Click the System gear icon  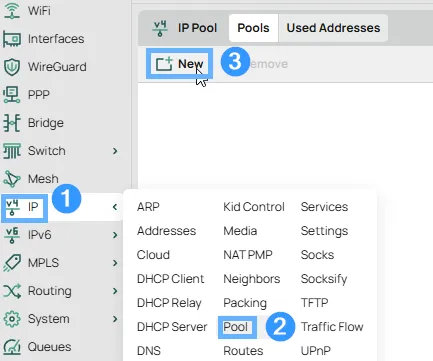[x=12, y=319]
